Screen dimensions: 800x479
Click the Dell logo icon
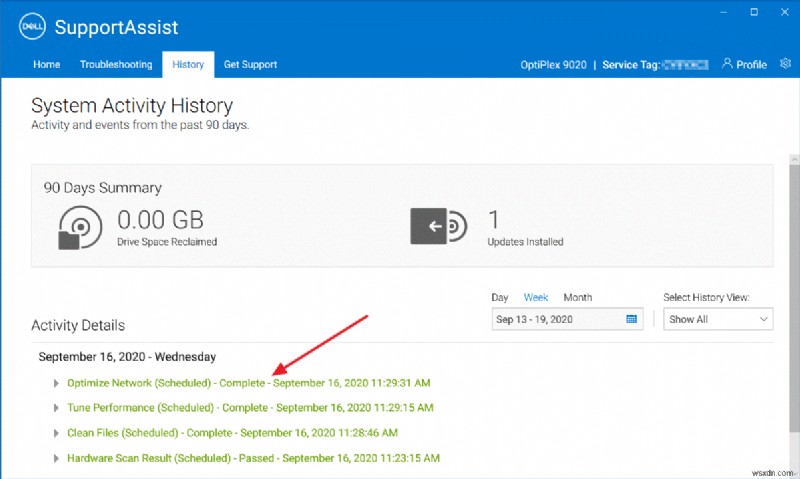click(32, 27)
